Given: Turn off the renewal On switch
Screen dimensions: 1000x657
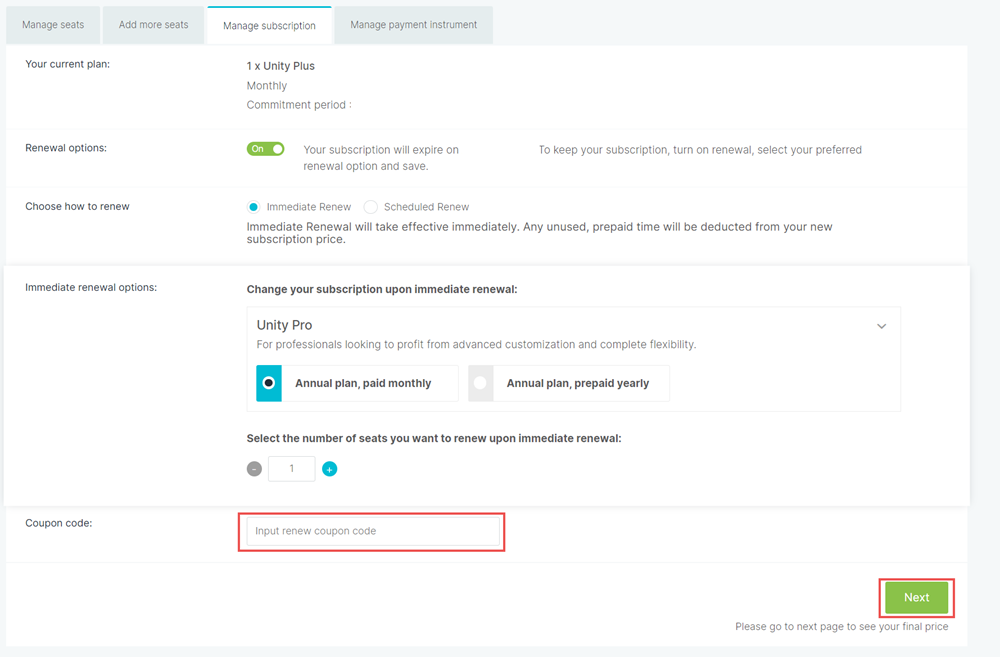Looking at the screenshot, I should (x=265, y=149).
